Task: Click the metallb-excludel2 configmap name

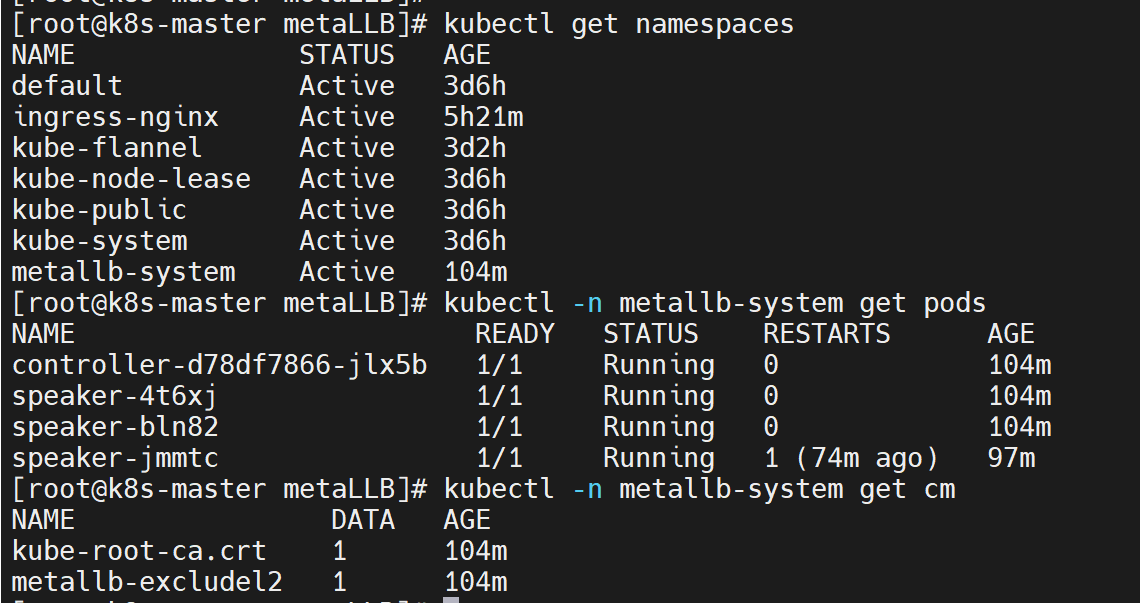Action: (x=147, y=582)
